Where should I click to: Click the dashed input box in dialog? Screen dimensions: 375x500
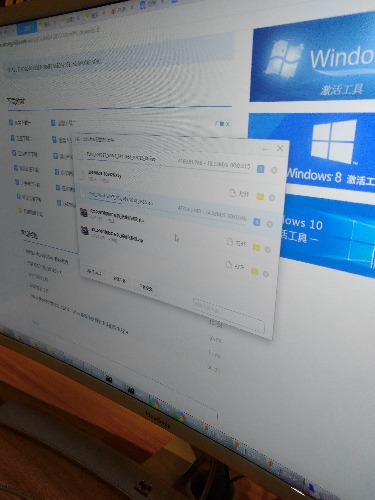click(229, 316)
